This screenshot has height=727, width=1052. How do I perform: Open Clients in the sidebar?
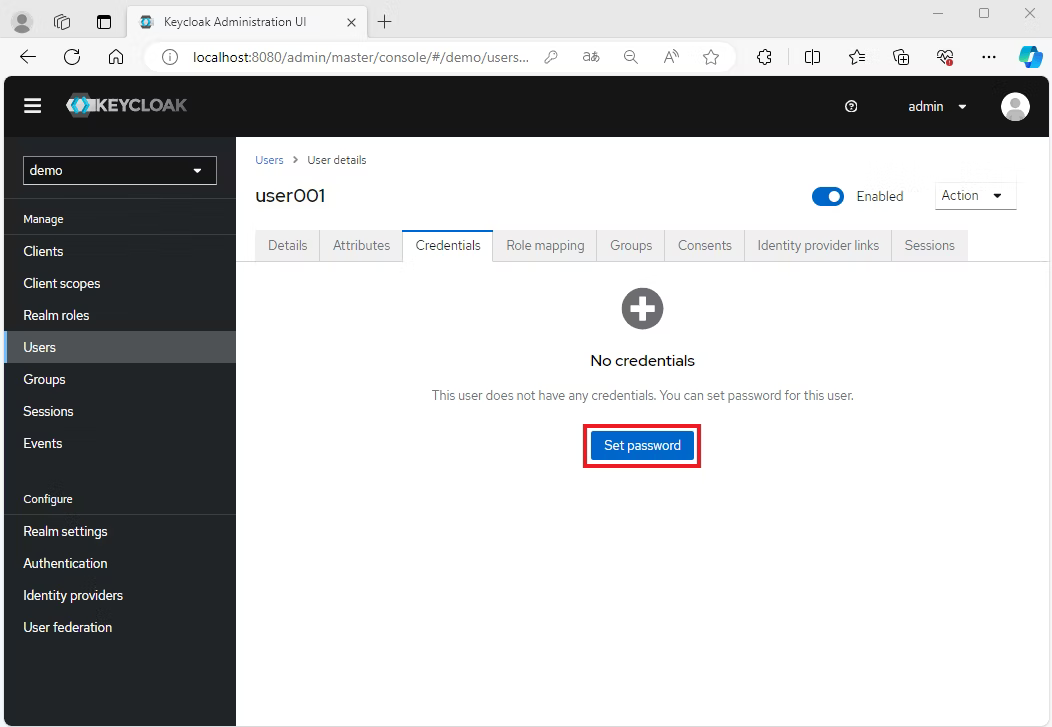120,251
